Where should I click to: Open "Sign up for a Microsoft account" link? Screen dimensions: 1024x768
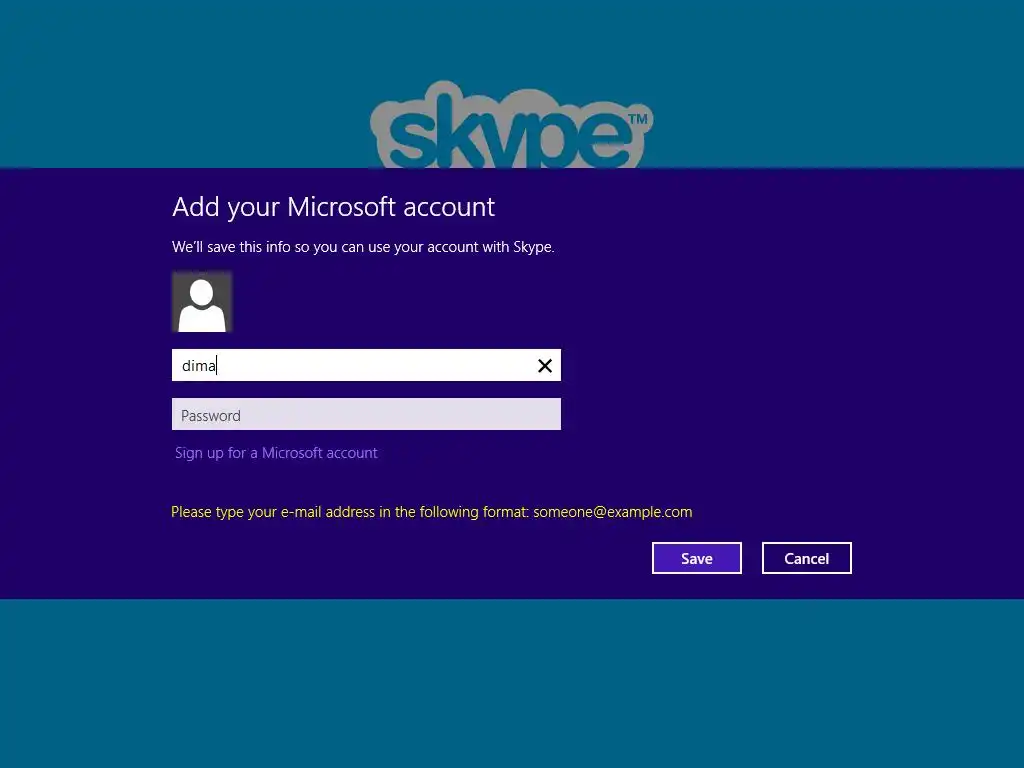(276, 453)
